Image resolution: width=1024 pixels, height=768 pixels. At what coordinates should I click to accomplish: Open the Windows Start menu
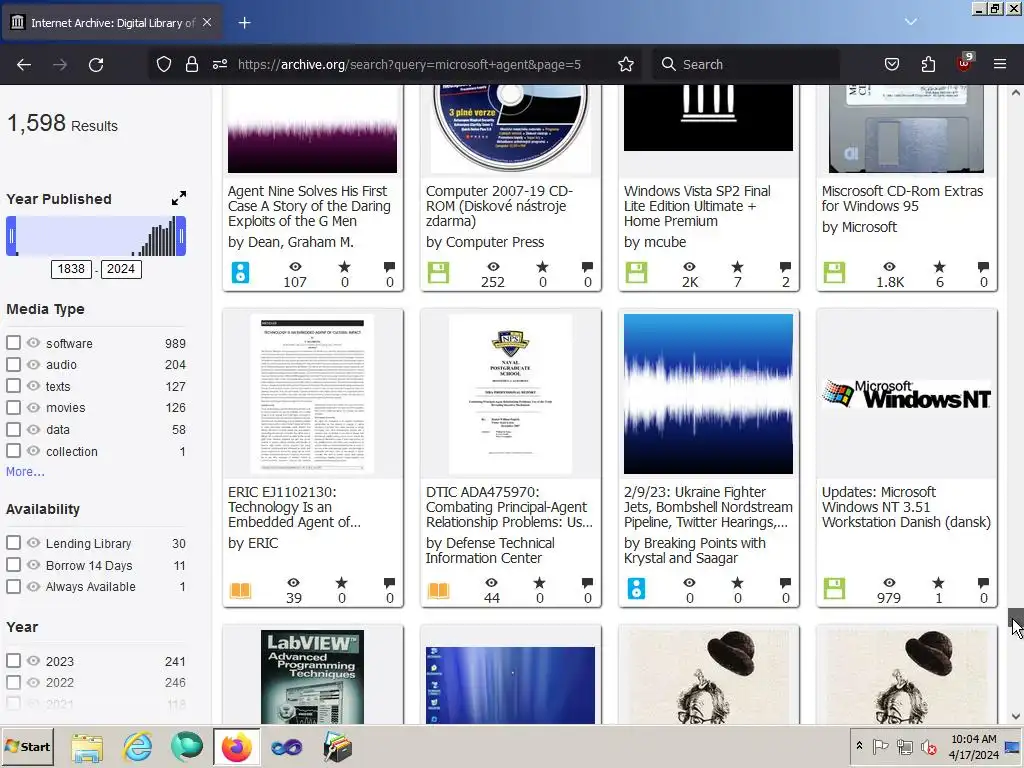tap(27, 746)
